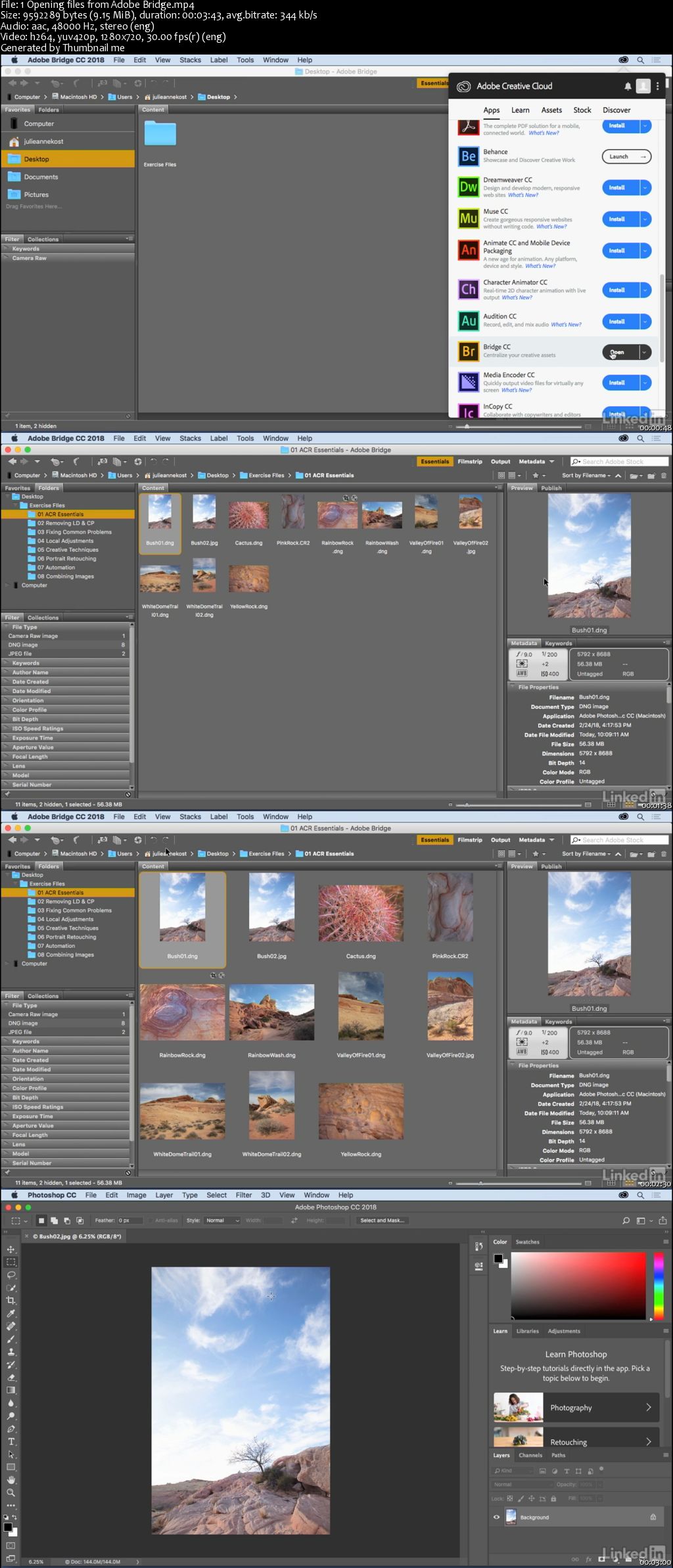Select the New selection mode button
Image resolution: width=673 pixels, height=1568 pixels.
[x=41, y=1221]
